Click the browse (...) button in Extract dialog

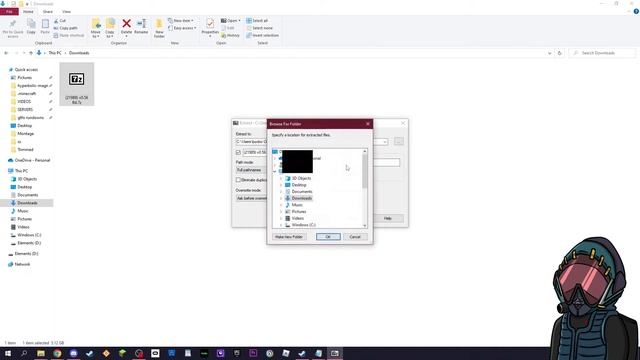coord(399,142)
